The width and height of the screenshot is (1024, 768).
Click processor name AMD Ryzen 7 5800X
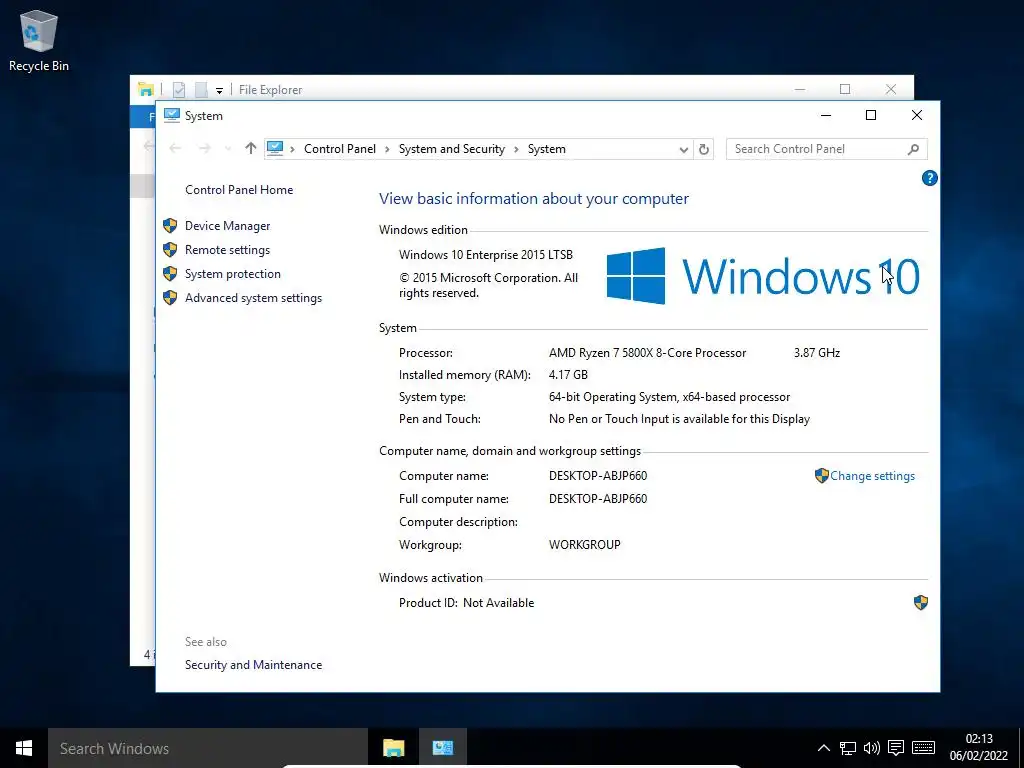[647, 353]
